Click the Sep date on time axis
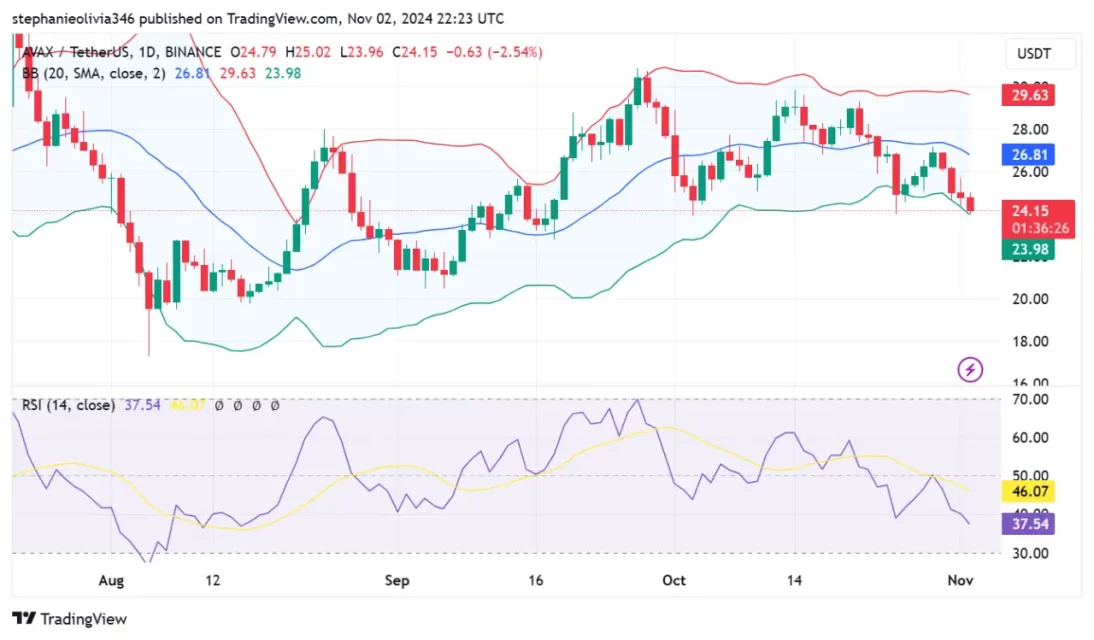The width and height of the screenshot is (1094, 640). [x=397, y=581]
